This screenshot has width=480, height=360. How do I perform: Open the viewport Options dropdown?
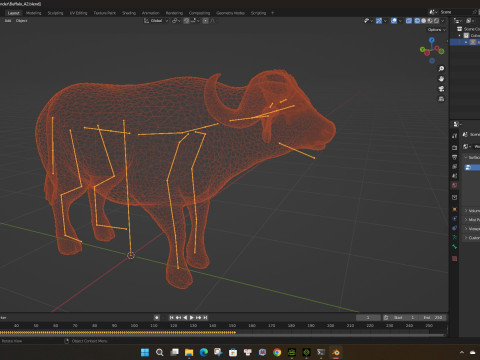(436, 30)
